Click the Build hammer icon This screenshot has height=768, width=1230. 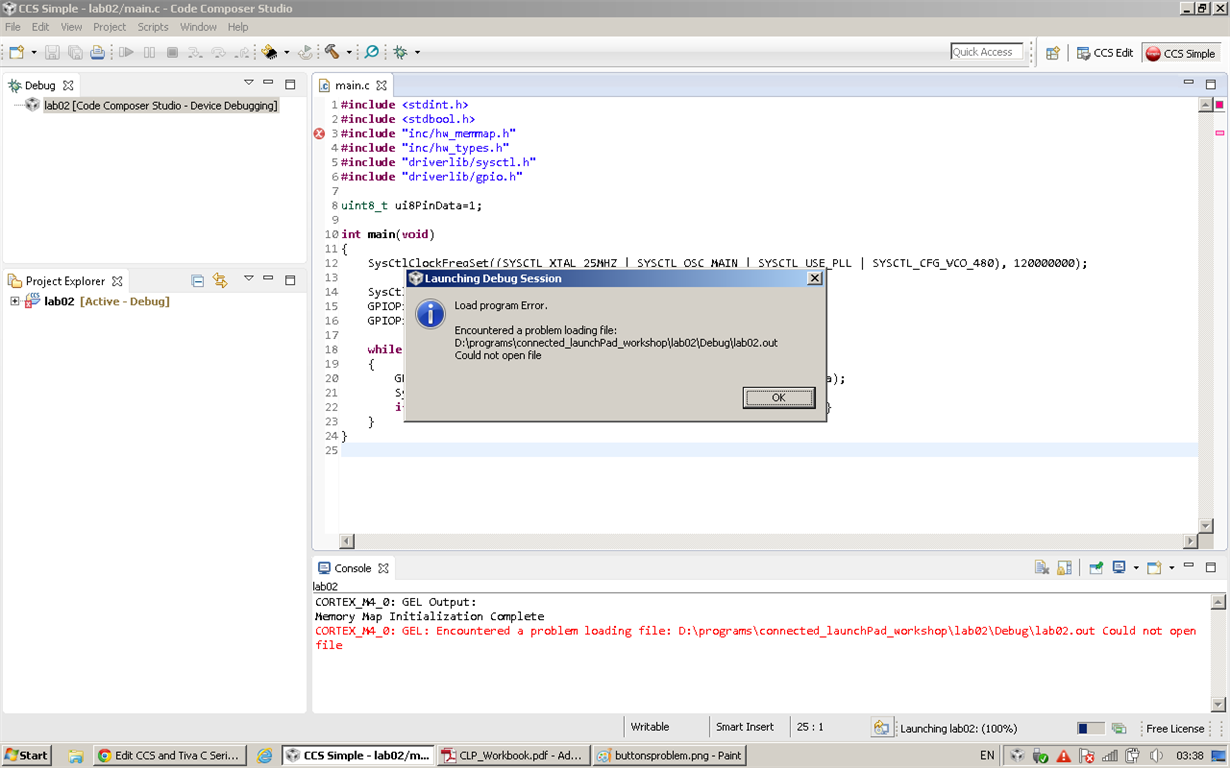point(332,52)
